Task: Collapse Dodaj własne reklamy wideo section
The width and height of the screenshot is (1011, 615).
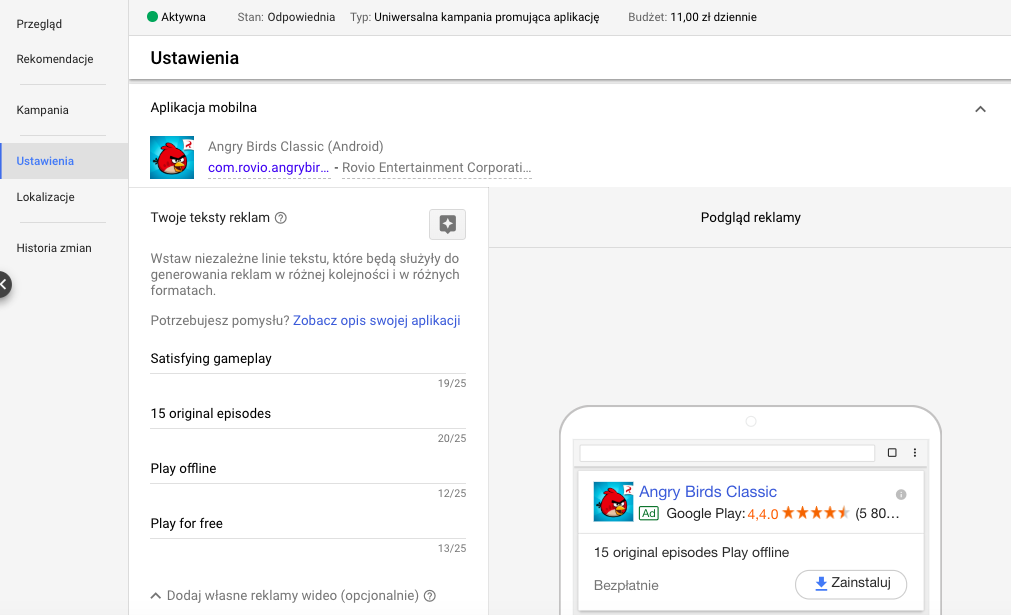Action: pos(155,596)
